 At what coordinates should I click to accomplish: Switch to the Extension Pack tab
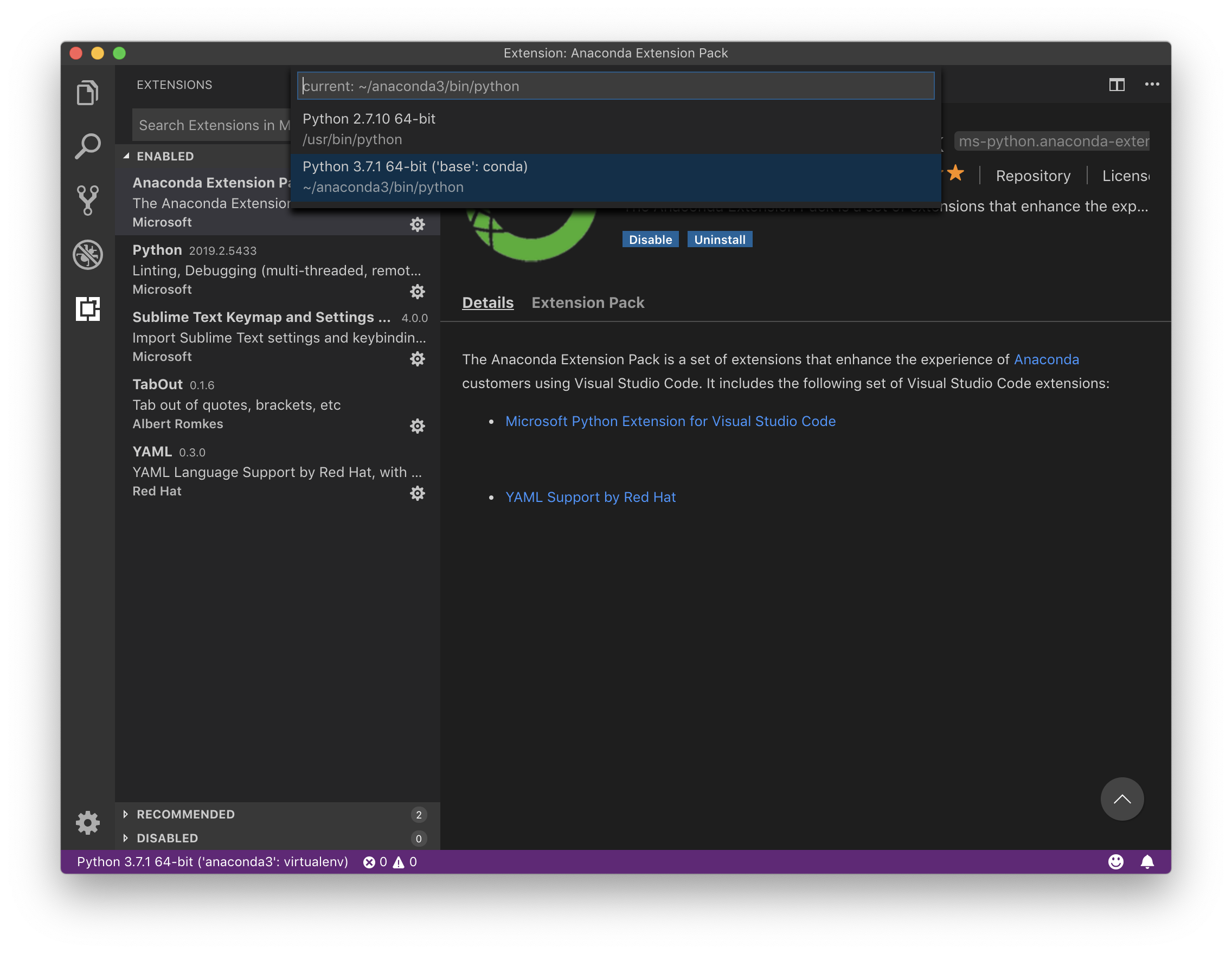tap(587, 303)
